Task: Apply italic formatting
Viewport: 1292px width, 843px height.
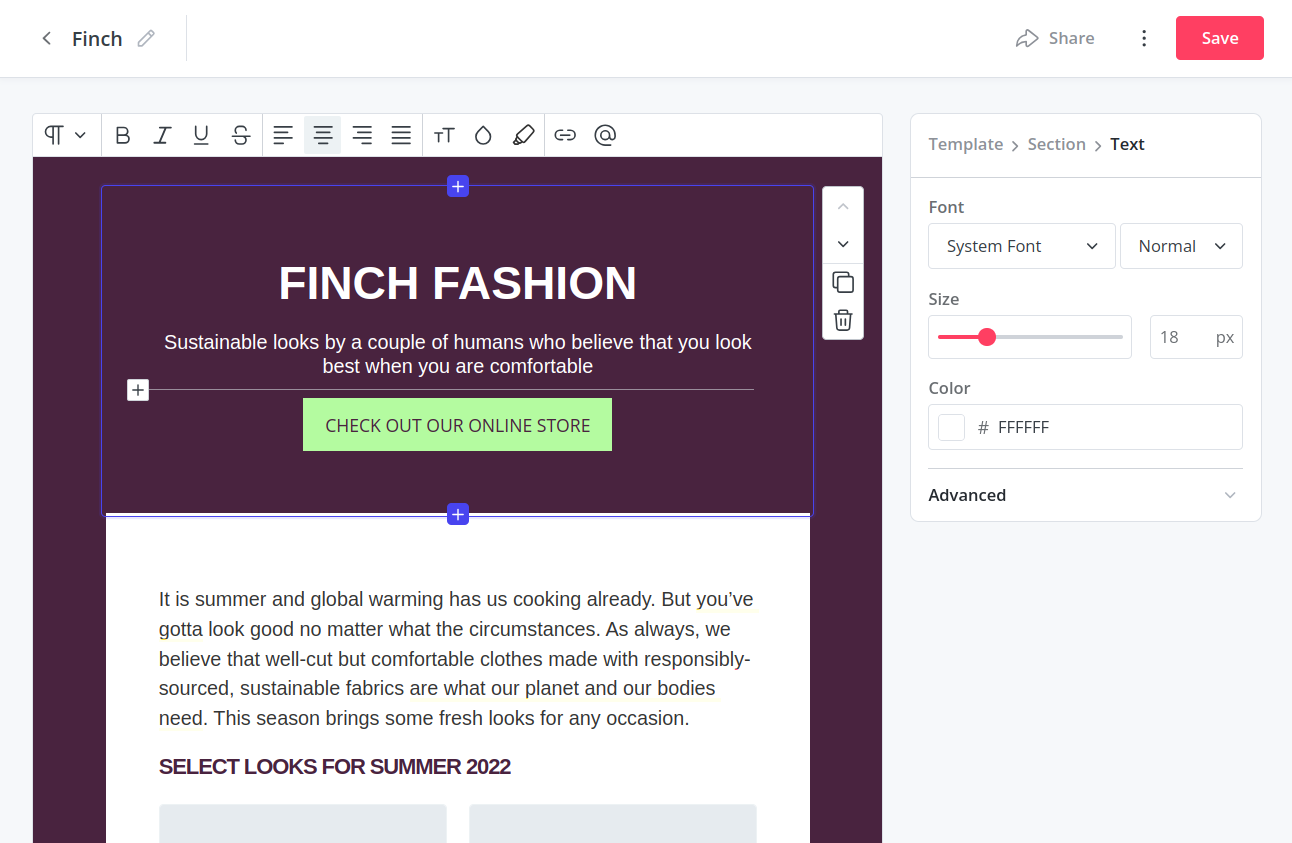Action: [x=161, y=135]
